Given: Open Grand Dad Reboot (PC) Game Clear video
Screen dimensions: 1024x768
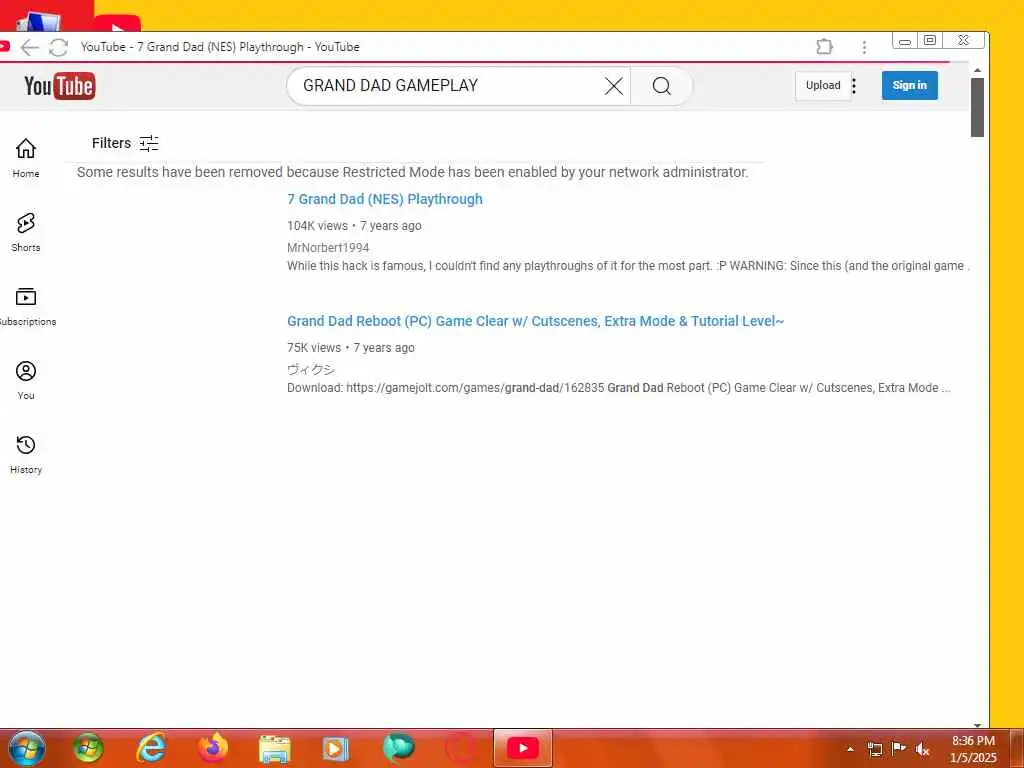Looking at the screenshot, I should point(535,321).
